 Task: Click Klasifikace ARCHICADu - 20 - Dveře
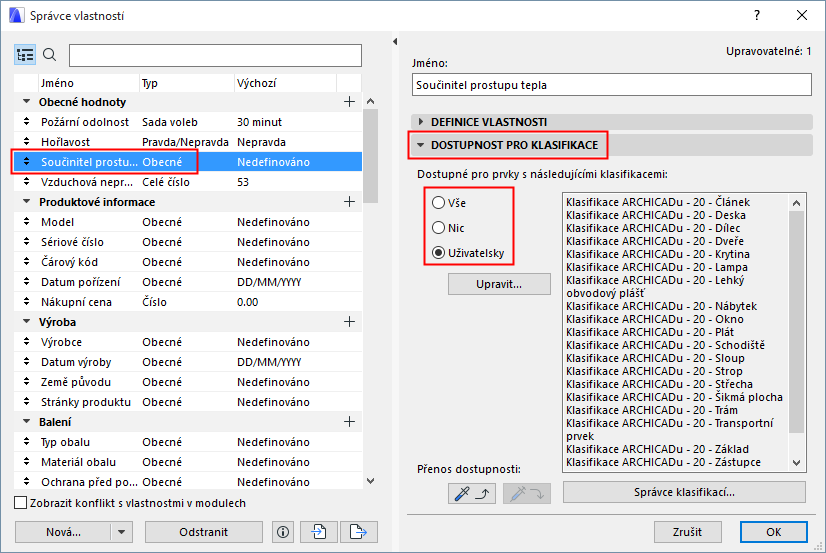(655, 241)
